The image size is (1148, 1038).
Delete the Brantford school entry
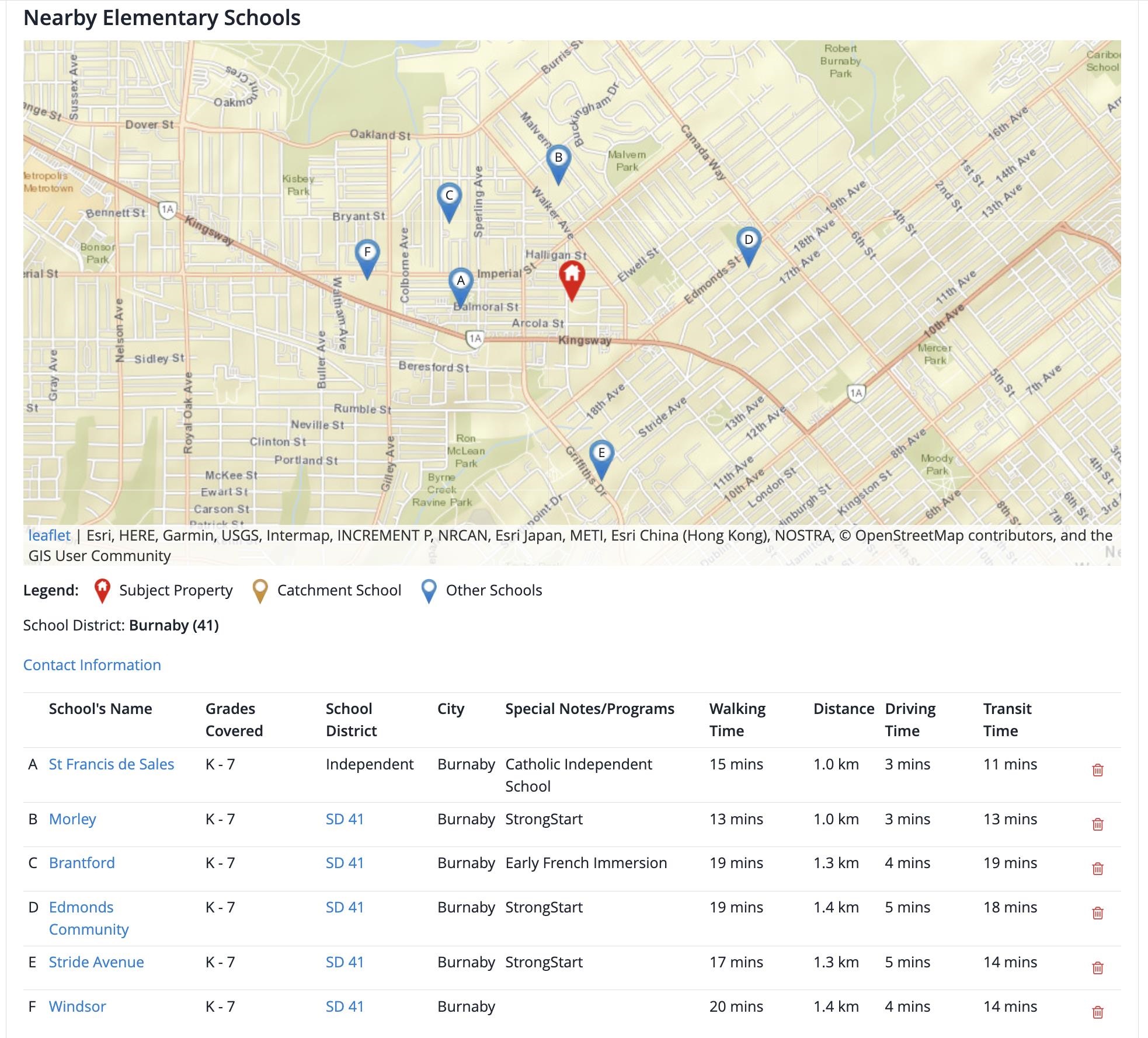click(x=1097, y=868)
